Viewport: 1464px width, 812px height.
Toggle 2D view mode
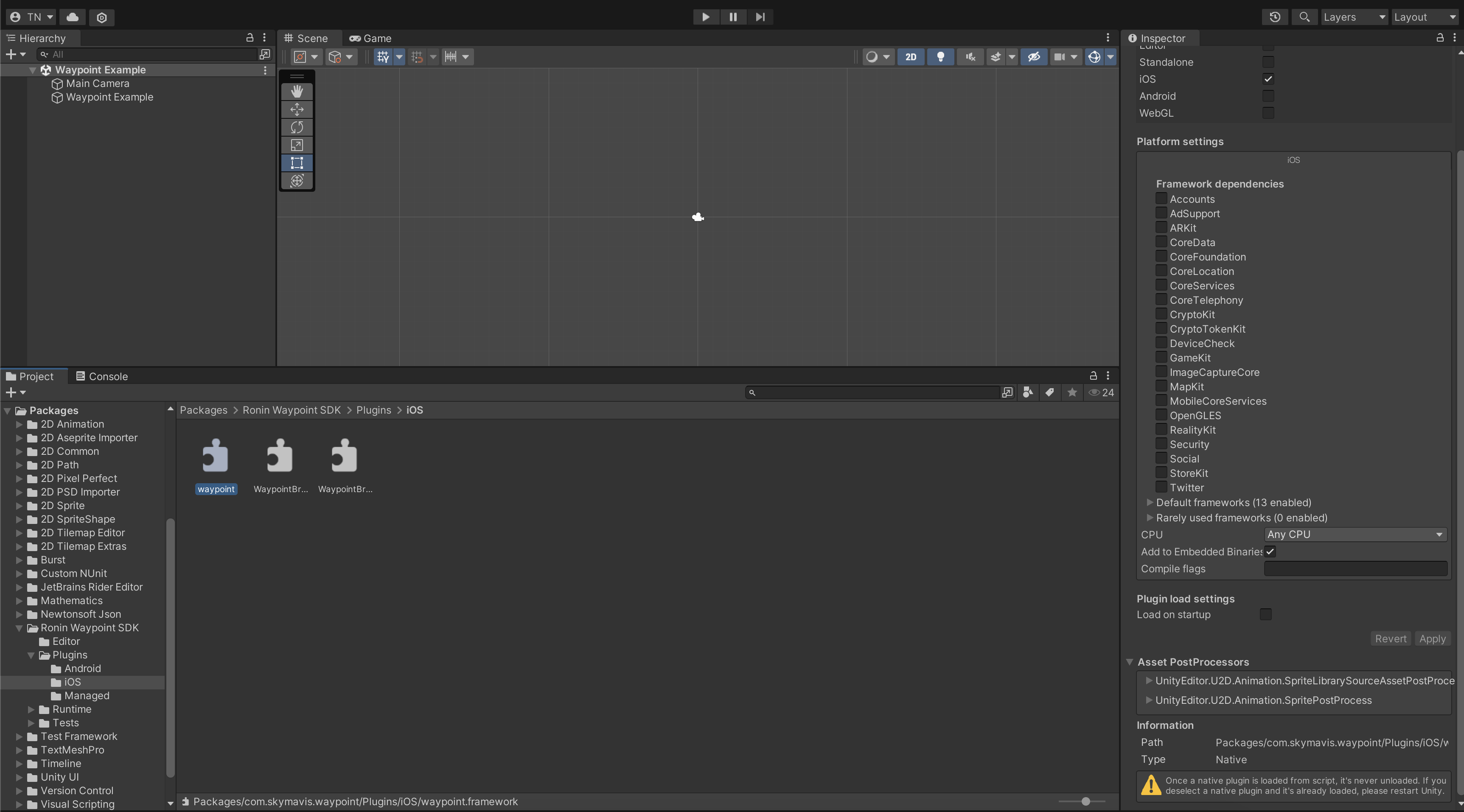911,57
